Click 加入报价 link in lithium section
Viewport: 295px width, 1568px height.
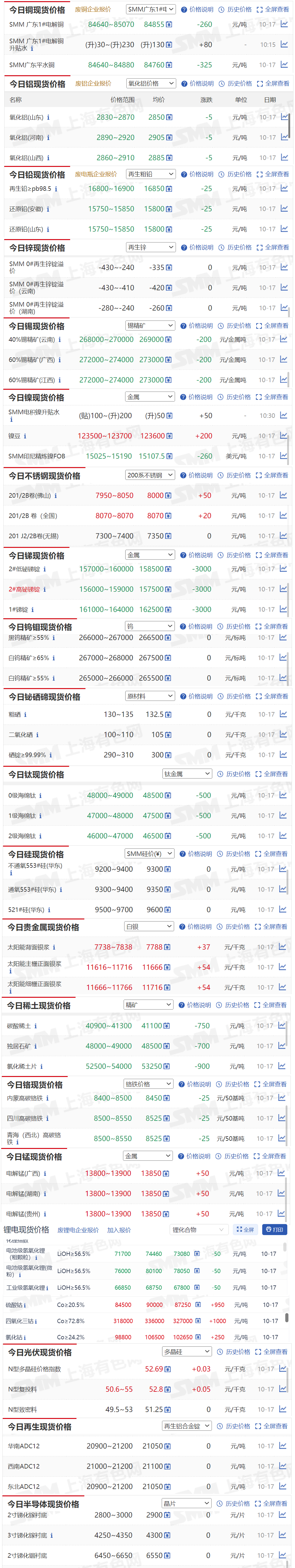pyautogui.click(x=118, y=1230)
